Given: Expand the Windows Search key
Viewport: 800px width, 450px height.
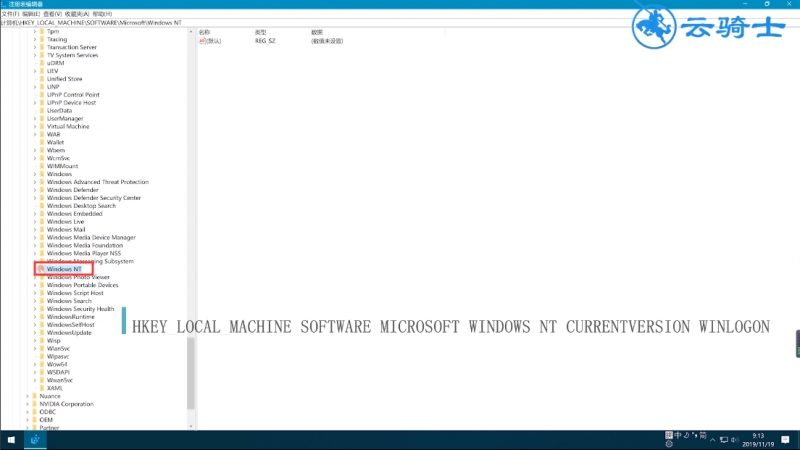Looking at the screenshot, I should pyautogui.click(x=35, y=301).
